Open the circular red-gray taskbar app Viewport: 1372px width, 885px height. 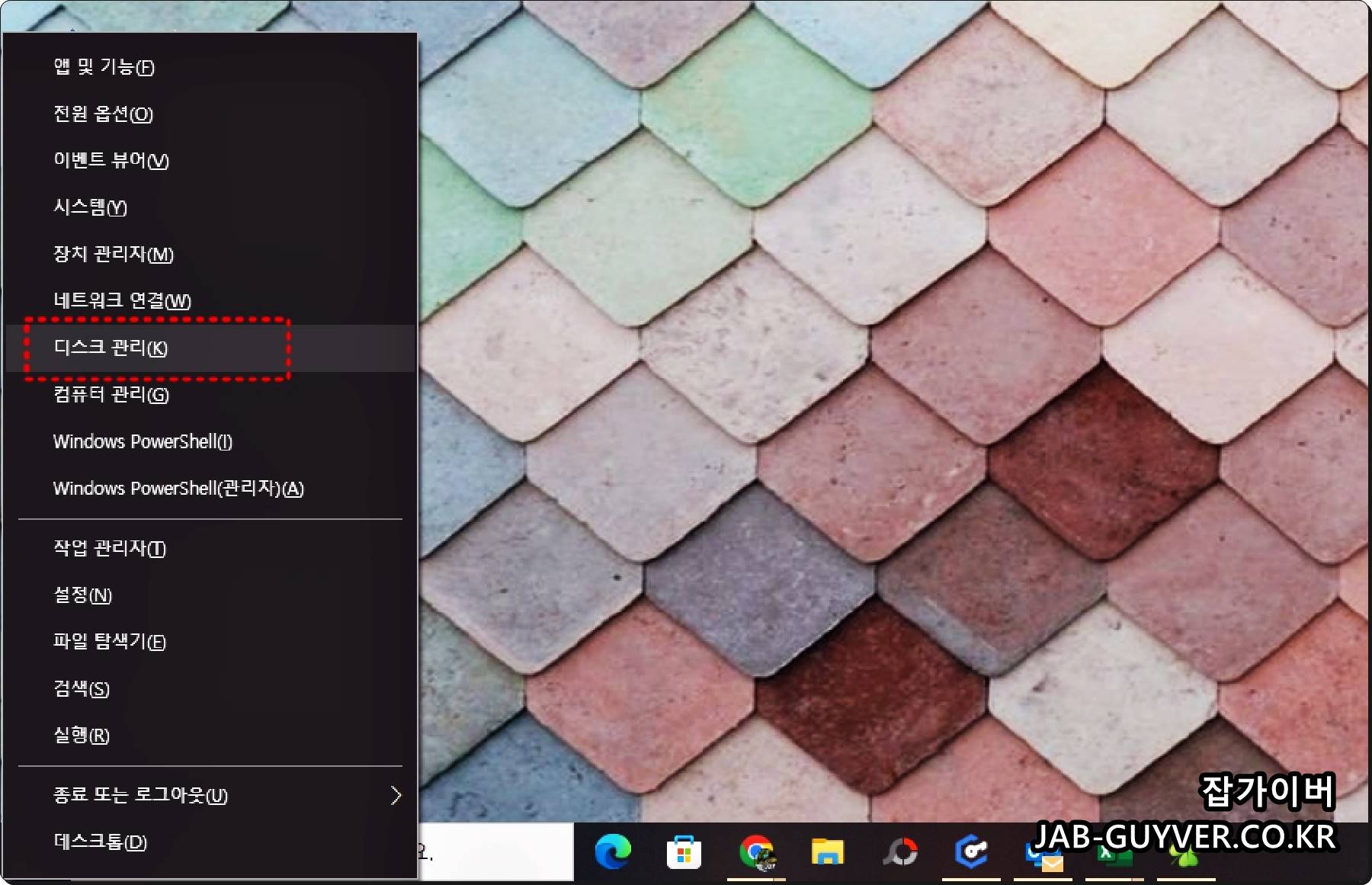click(900, 851)
